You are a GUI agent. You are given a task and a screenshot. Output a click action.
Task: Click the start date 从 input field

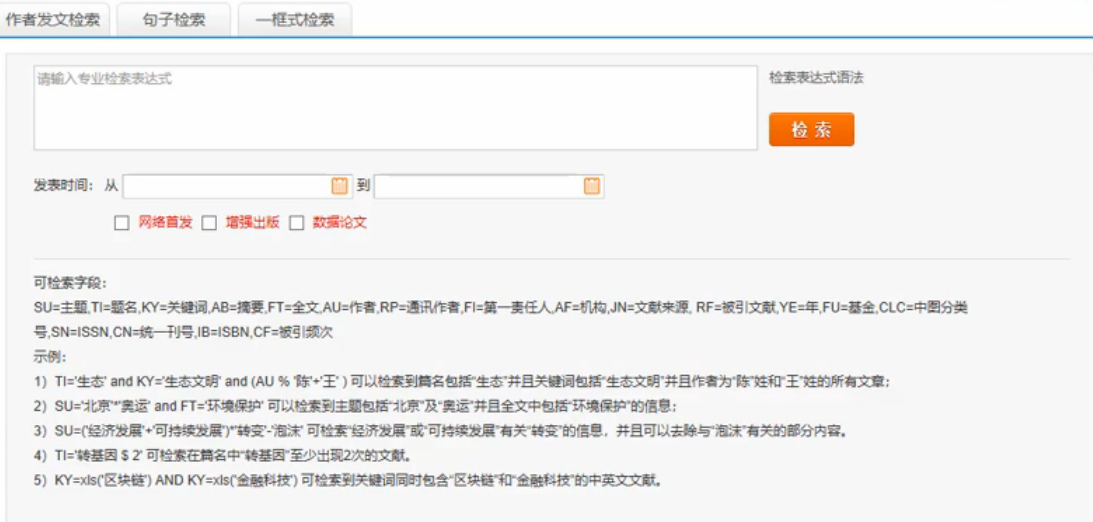coord(236,186)
